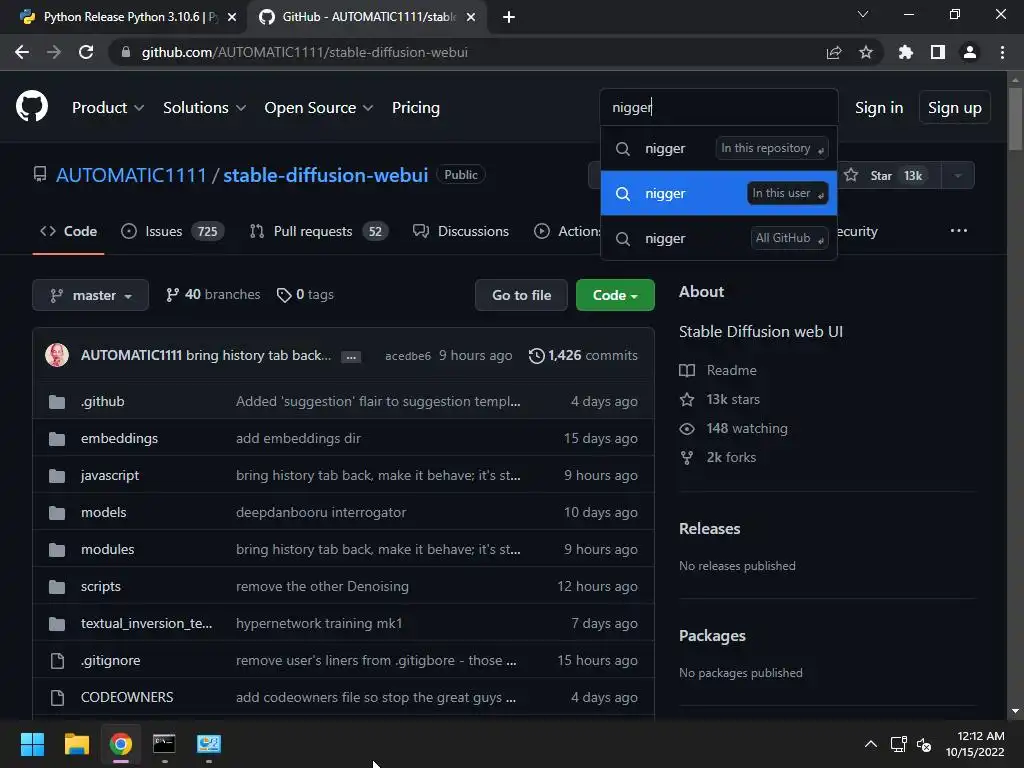Open the .github folder
Image resolution: width=1024 pixels, height=768 pixels.
coord(103,401)
